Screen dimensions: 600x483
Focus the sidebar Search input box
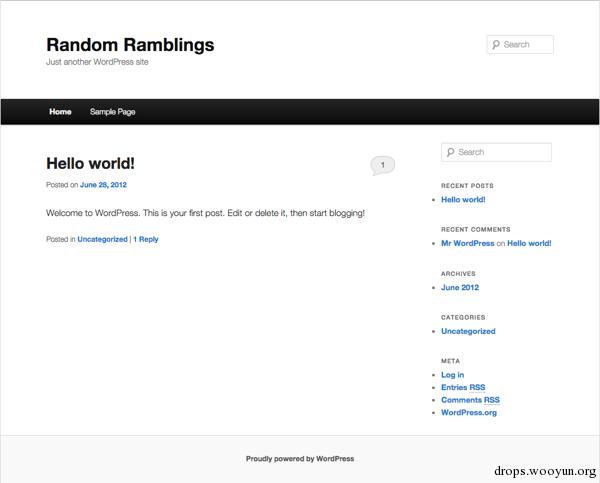496,152
